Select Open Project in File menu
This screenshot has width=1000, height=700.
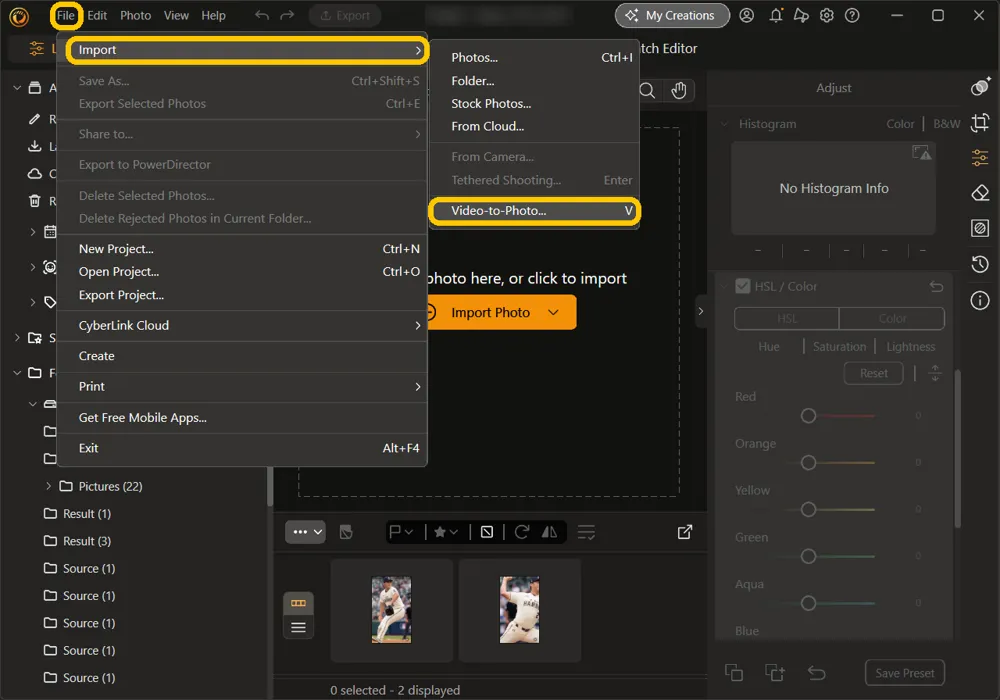coord(242,272)
